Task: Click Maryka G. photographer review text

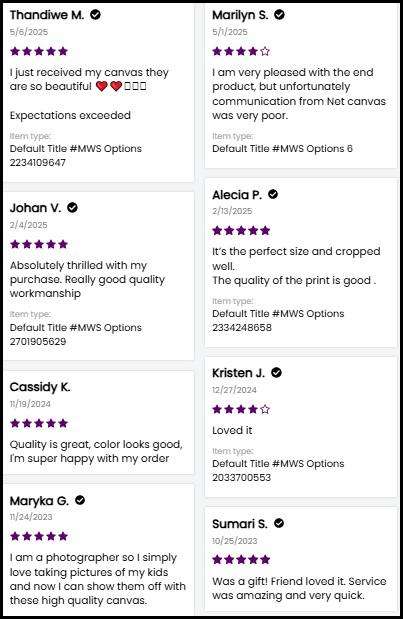Action: pyautogui.click(x=97, y=579)
